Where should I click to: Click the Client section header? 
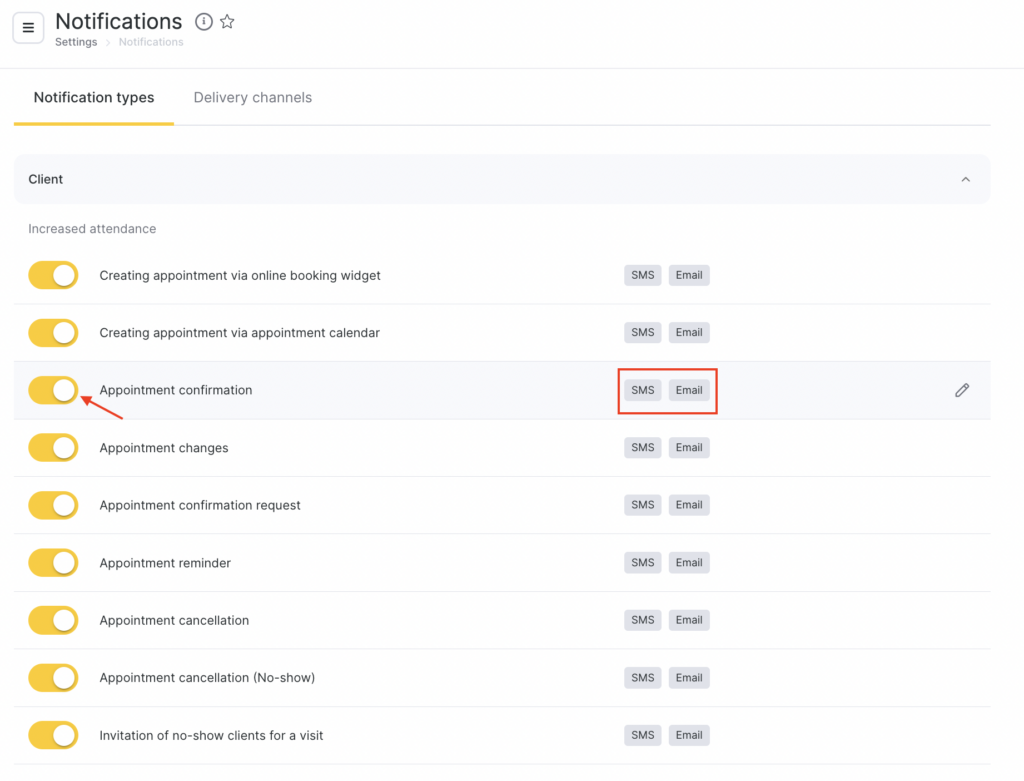(x=46, y=180)
